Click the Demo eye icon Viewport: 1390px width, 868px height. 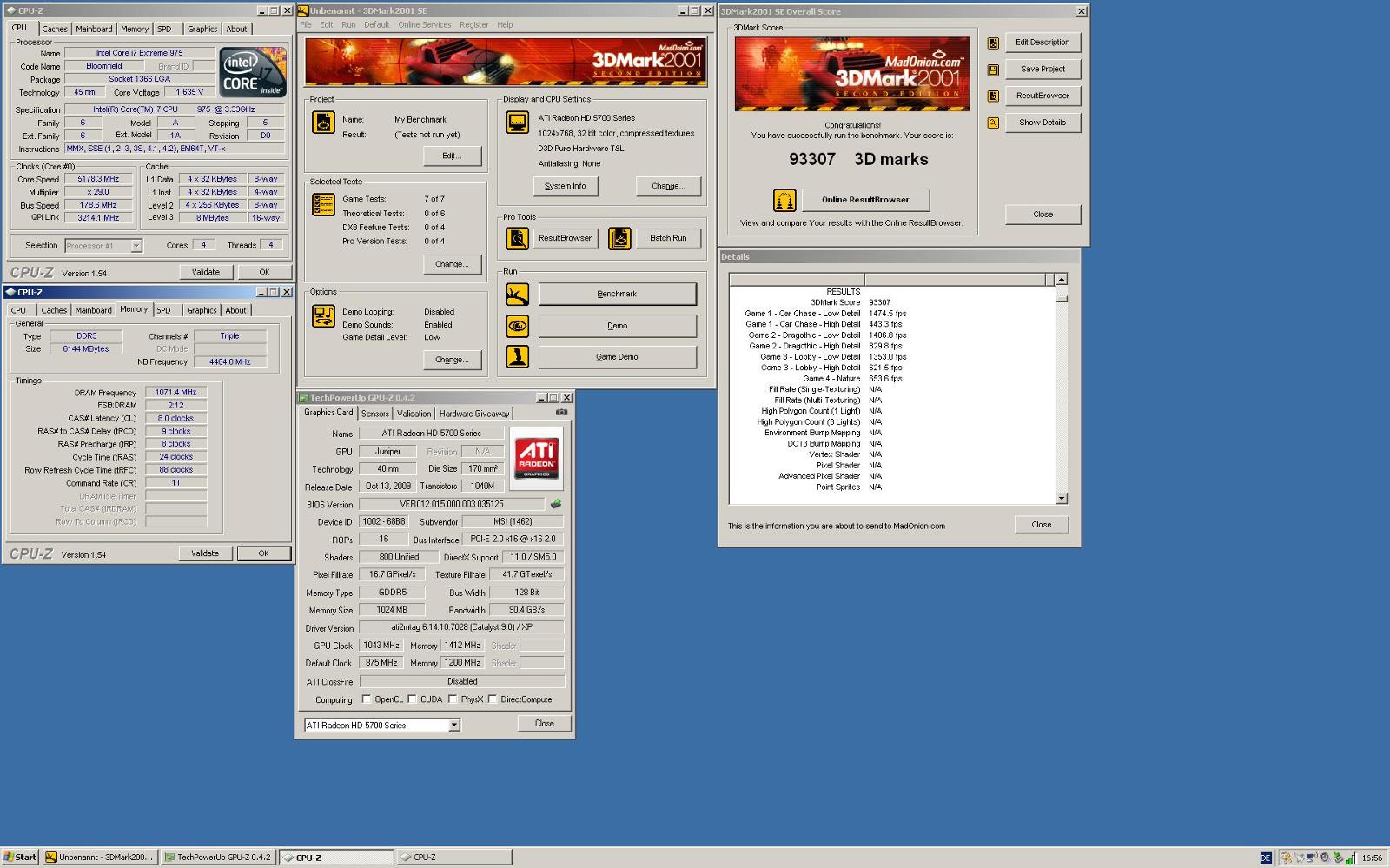pos(517,326)
